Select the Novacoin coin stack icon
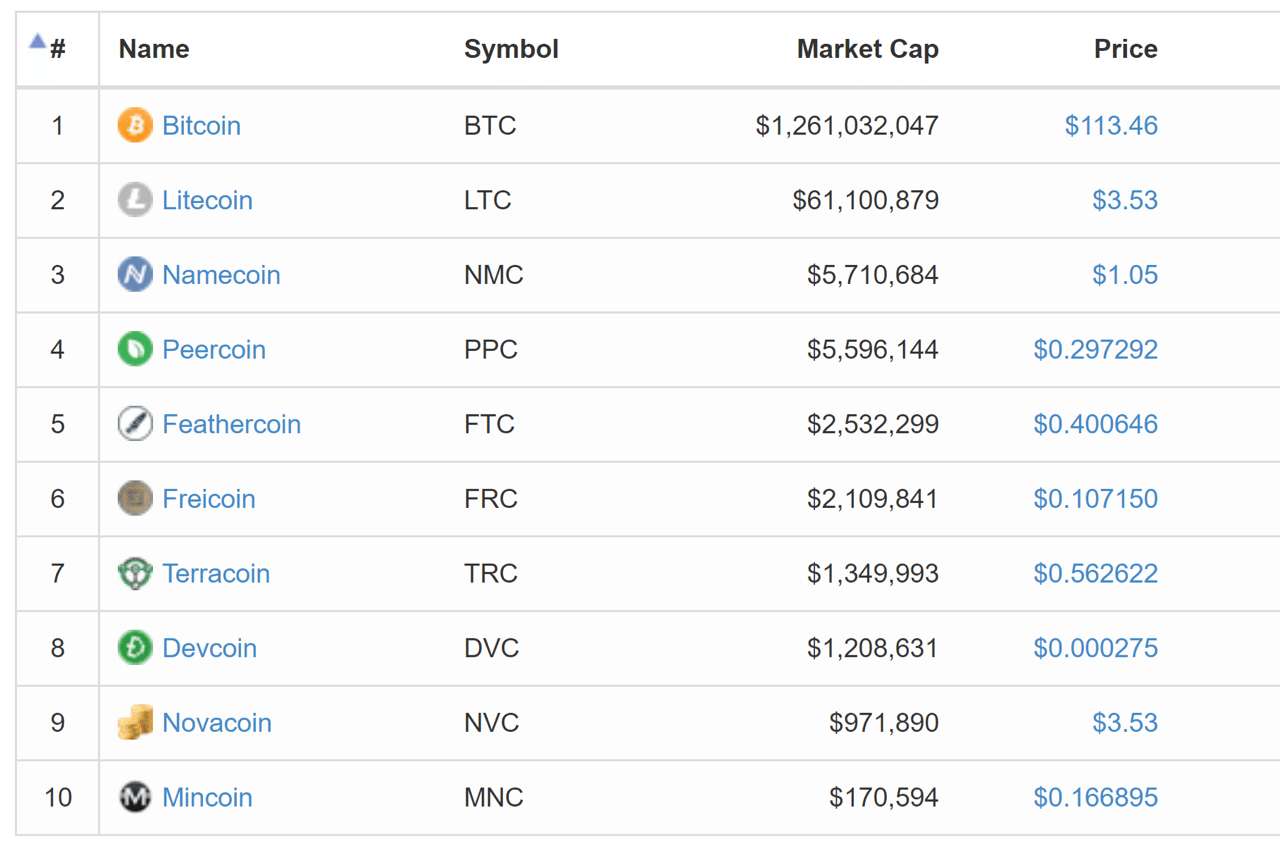Image resolution: width=1280 pixels, height=843 pixels. coord(134,722)
